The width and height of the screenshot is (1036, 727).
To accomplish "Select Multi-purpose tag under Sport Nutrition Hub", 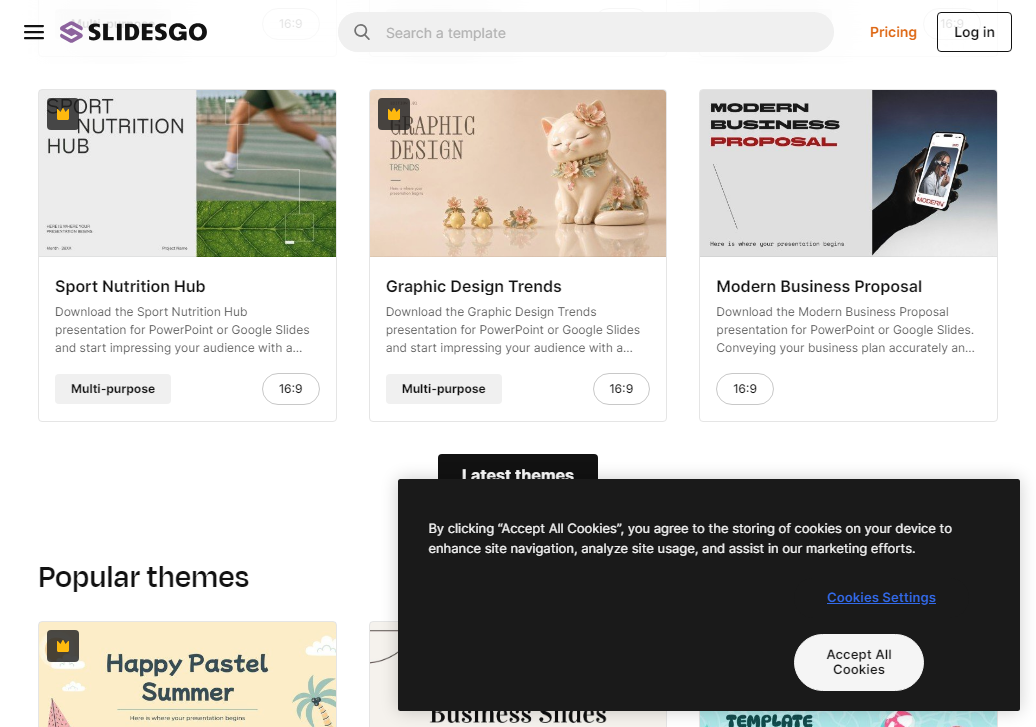I will (113, 389).
